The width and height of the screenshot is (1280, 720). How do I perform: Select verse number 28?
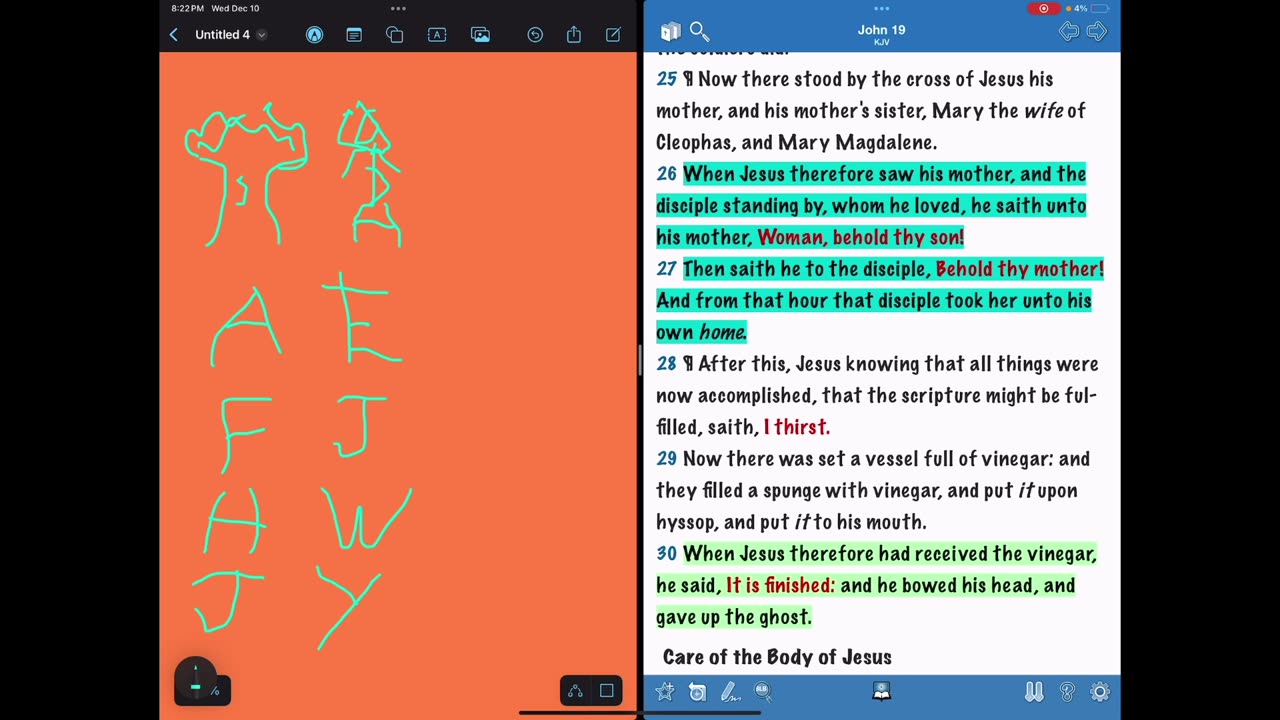[666, 364]
